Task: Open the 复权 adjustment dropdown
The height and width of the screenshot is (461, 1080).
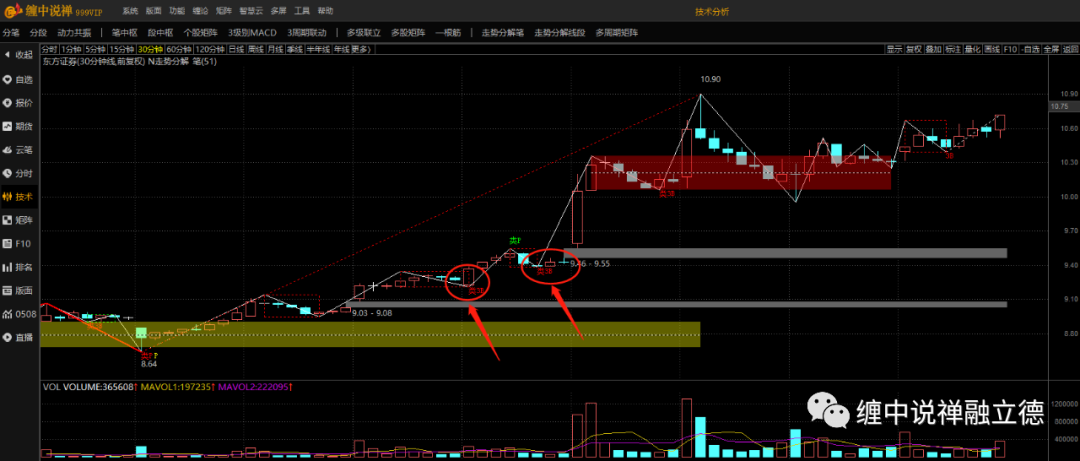Action: [914, 49]
